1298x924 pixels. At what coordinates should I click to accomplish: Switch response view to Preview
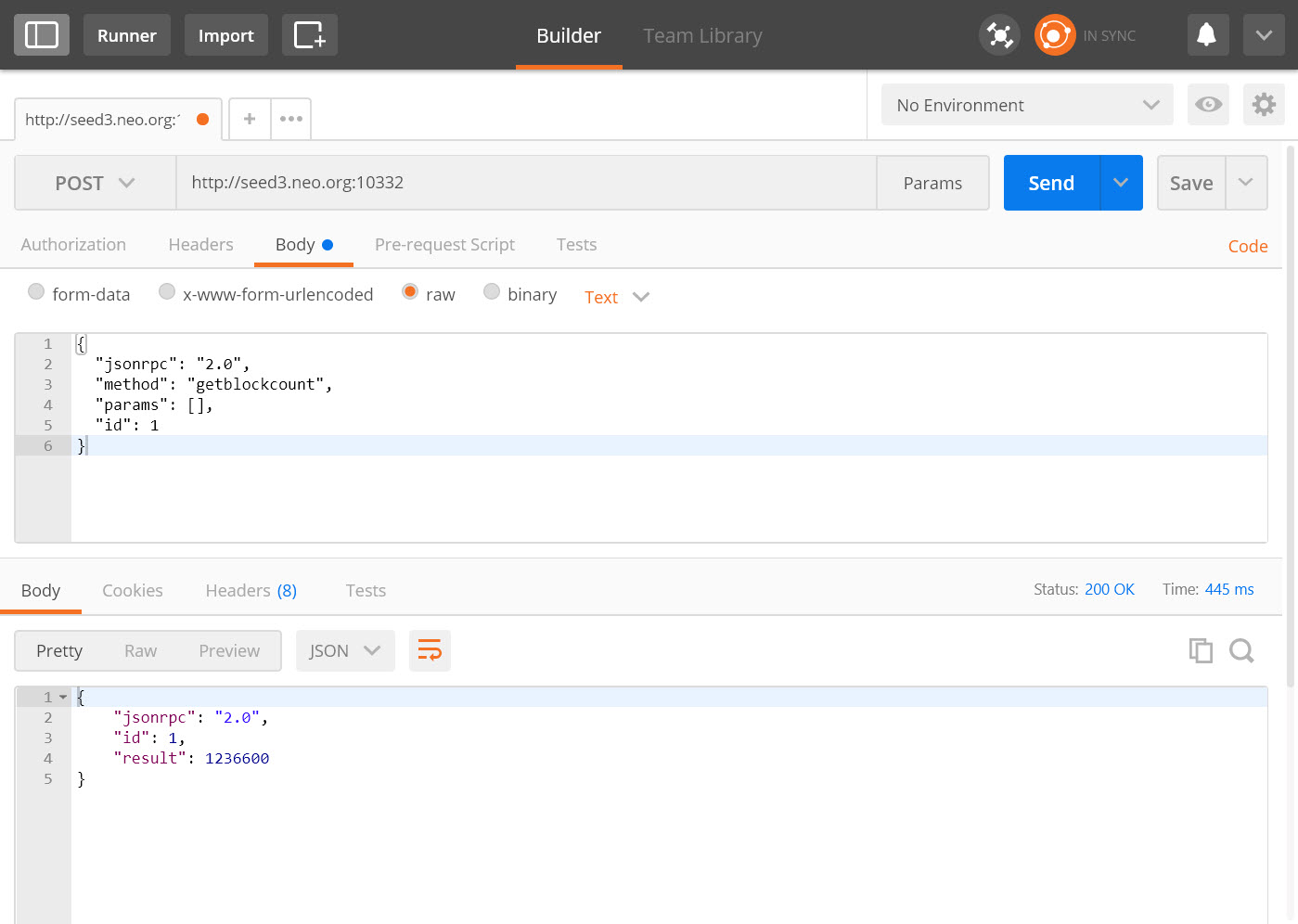pyautogui.click(x=229, y=651)
